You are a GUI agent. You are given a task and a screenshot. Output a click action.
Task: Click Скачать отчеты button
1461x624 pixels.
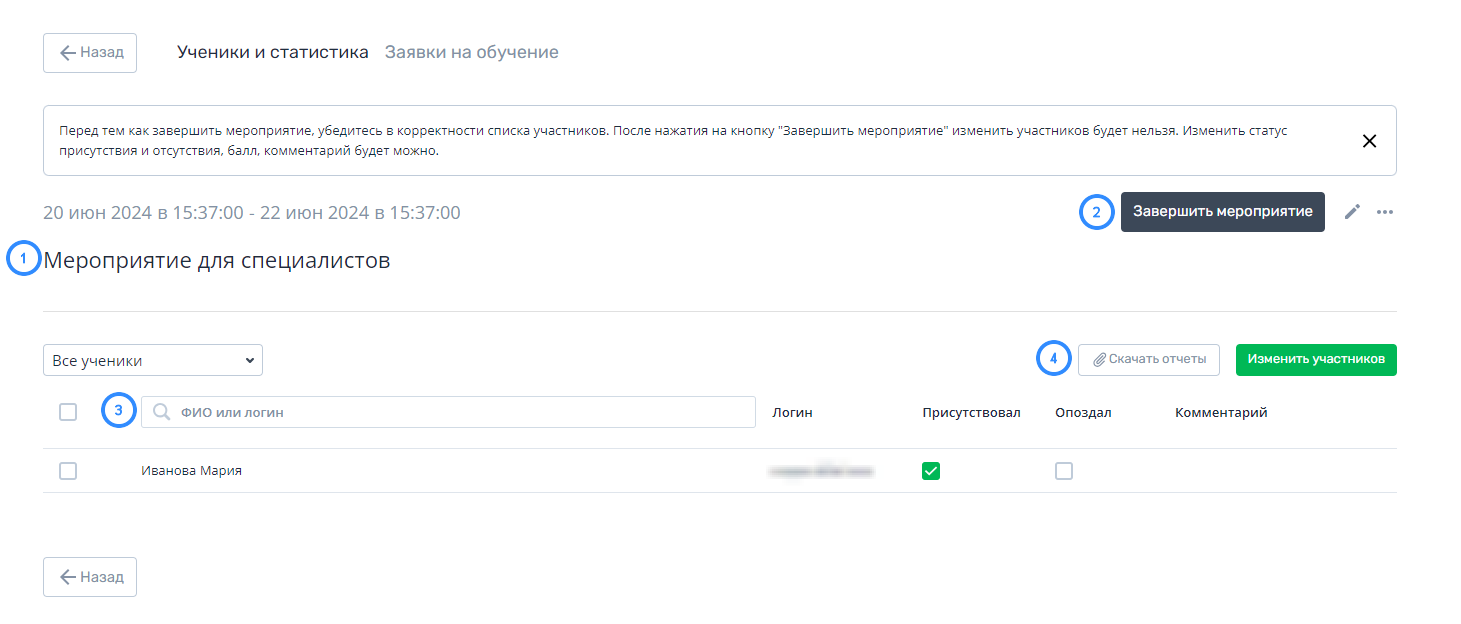pyautogui.click(x=1149, y=360)
